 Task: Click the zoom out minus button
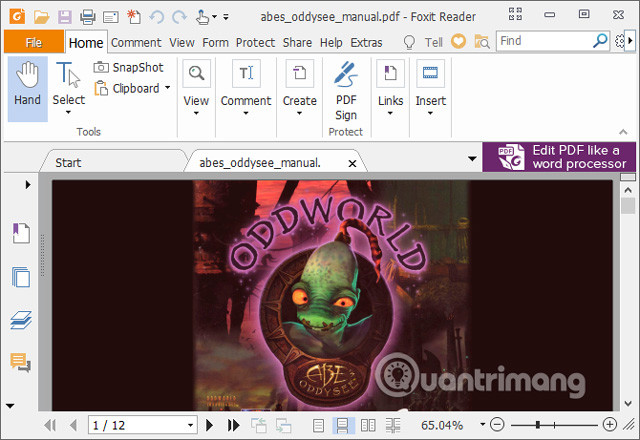coord(497,424)
